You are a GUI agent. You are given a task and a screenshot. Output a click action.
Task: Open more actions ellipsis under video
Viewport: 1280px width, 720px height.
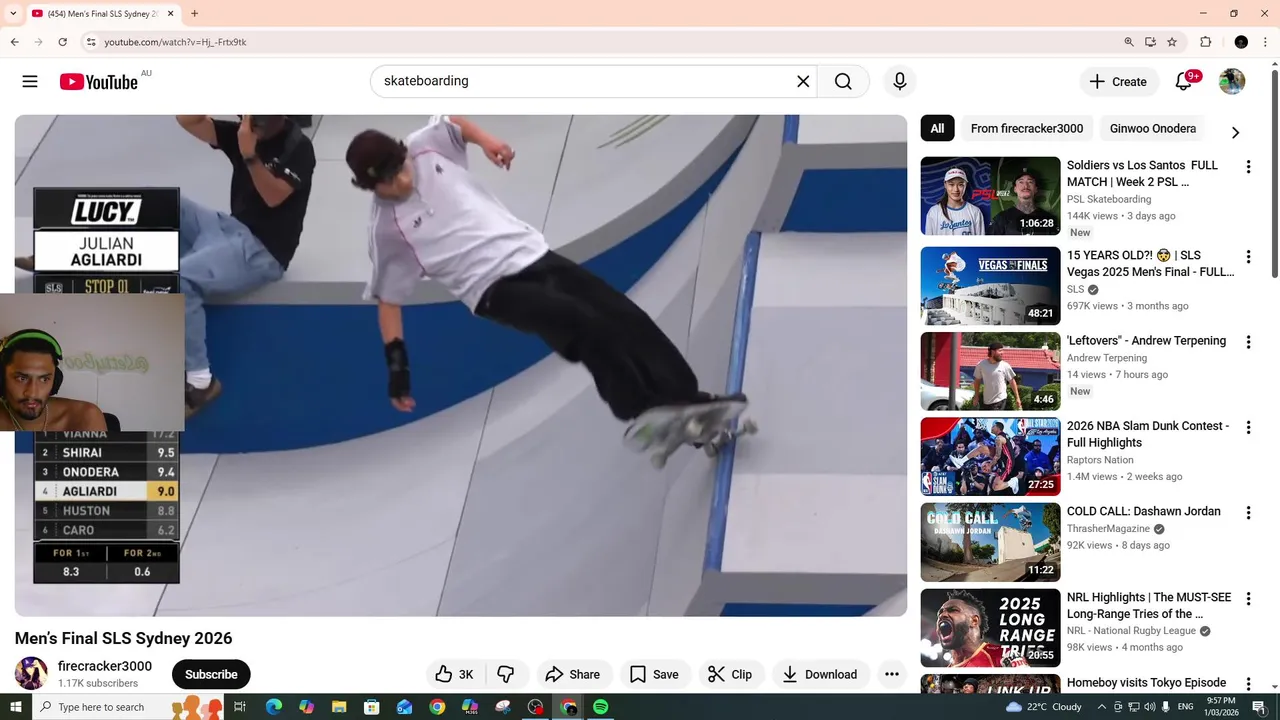pos(892,674)
